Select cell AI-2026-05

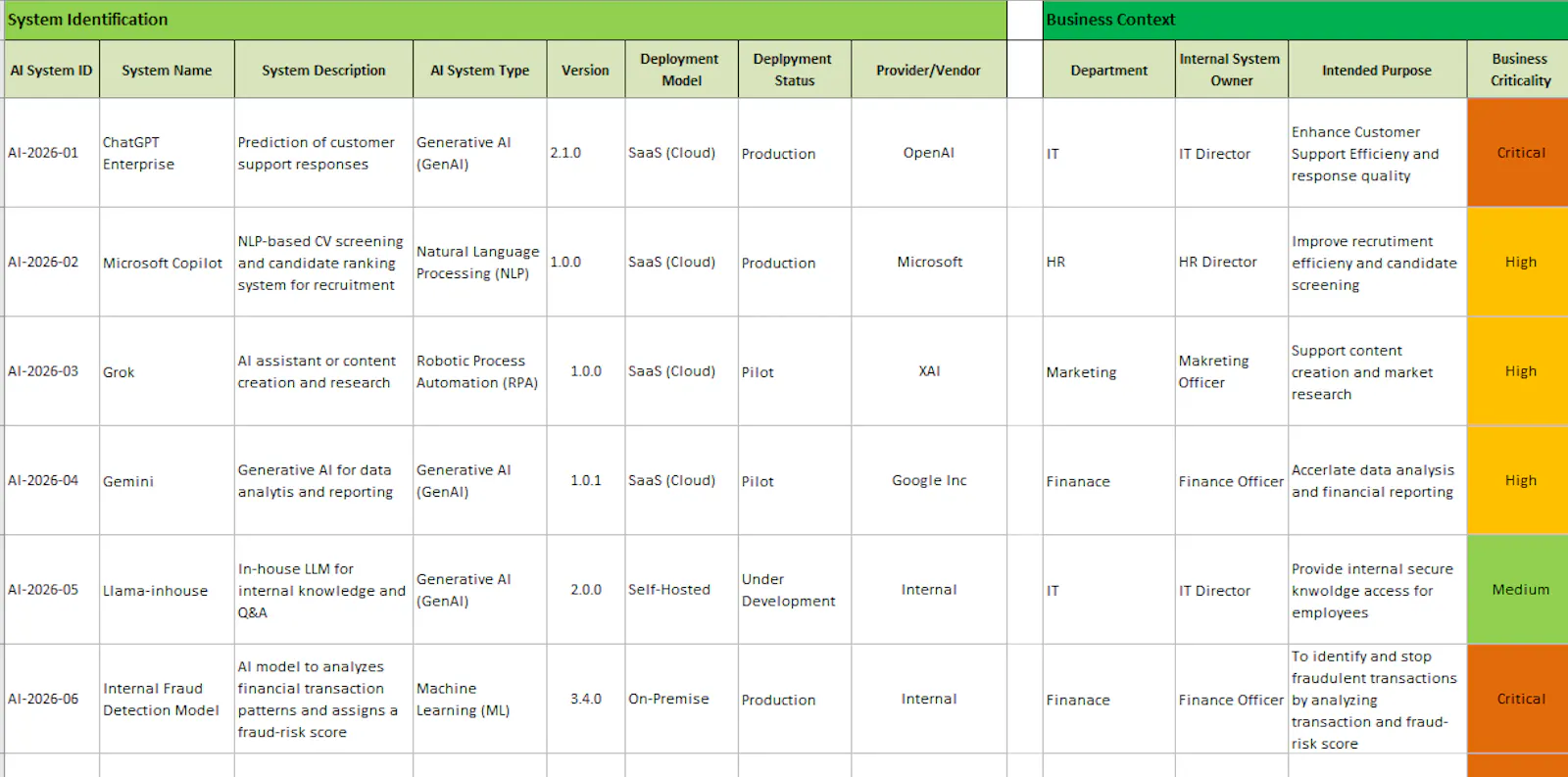click(52, 590)
